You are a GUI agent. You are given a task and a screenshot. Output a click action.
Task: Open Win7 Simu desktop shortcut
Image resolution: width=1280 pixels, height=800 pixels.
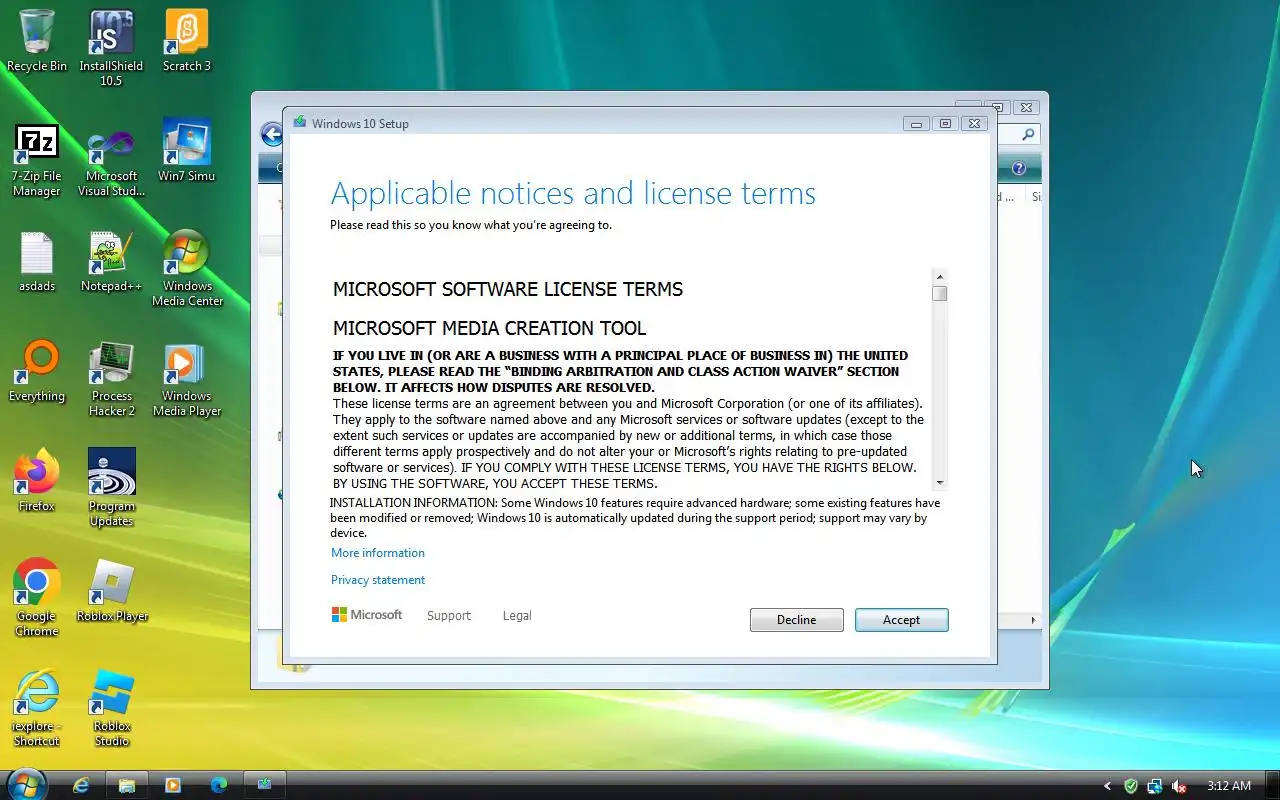click(187, 152)
